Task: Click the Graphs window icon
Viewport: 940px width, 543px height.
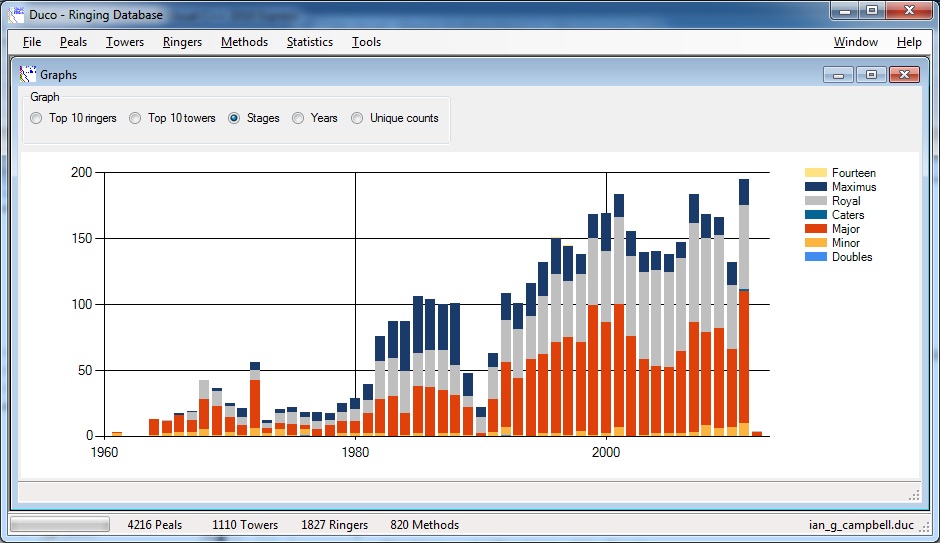Action: coord(28,75)
